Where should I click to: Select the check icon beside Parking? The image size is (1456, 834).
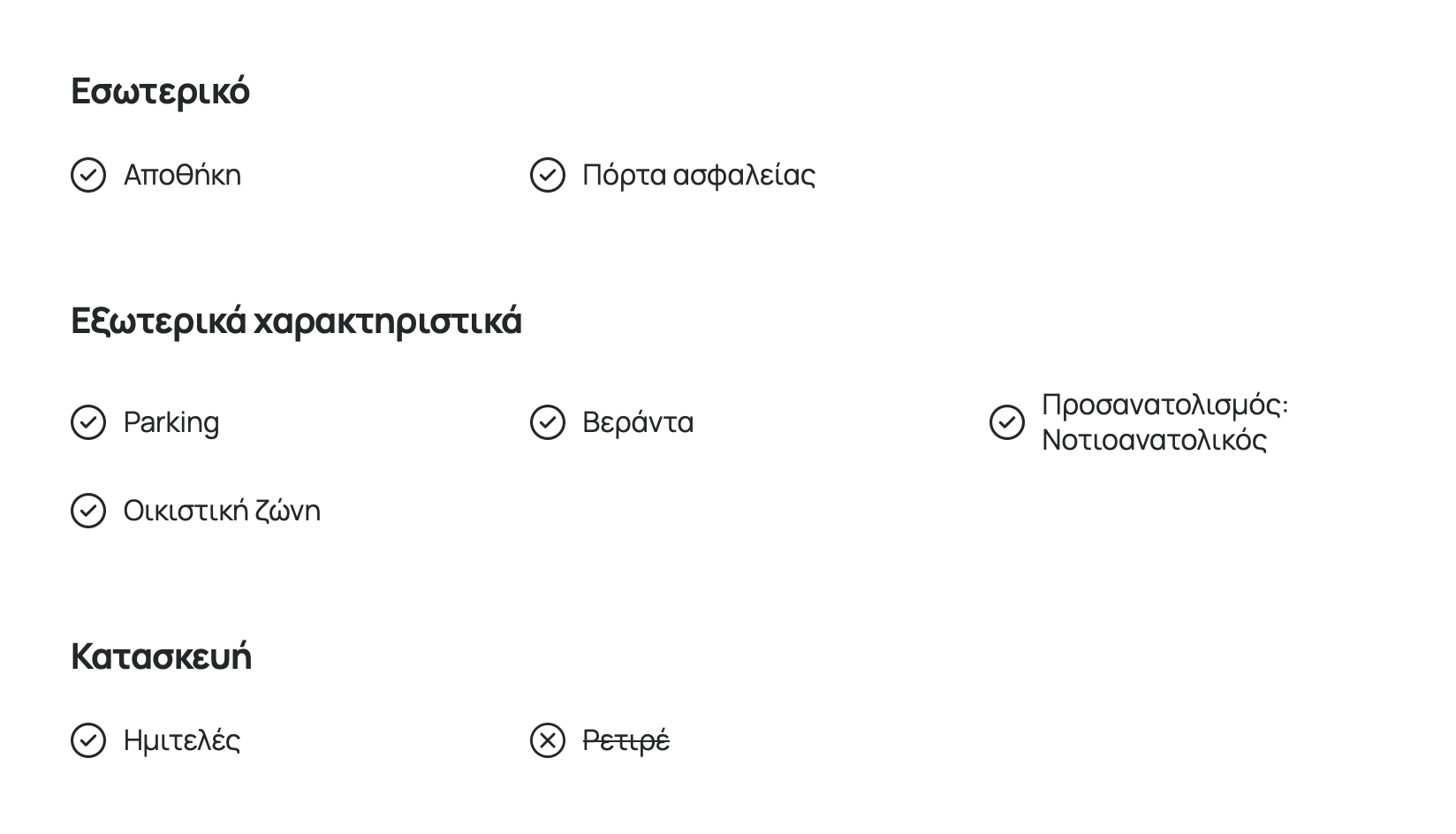pyautogui.click(x=88, y=422)
